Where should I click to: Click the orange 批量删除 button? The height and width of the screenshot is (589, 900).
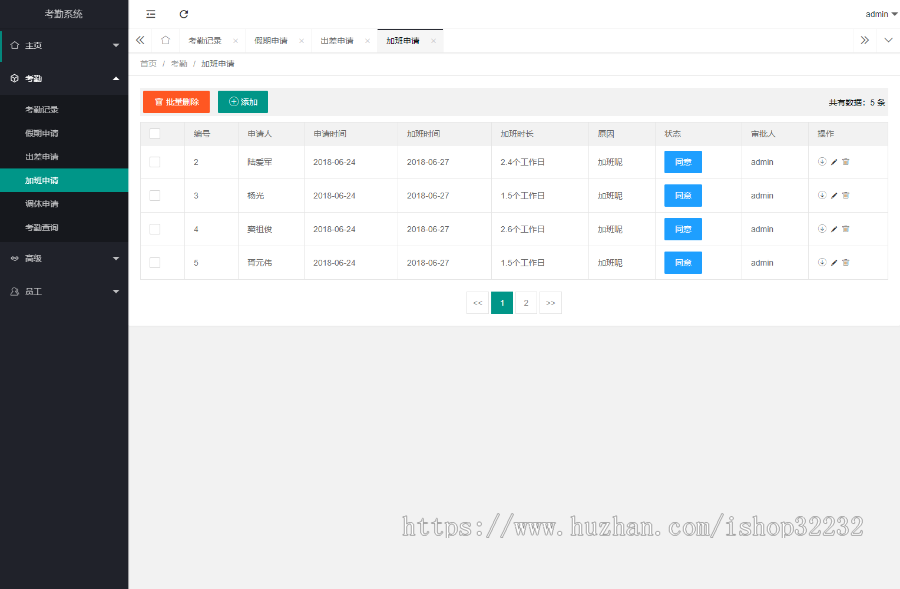[x=176, y=102]
